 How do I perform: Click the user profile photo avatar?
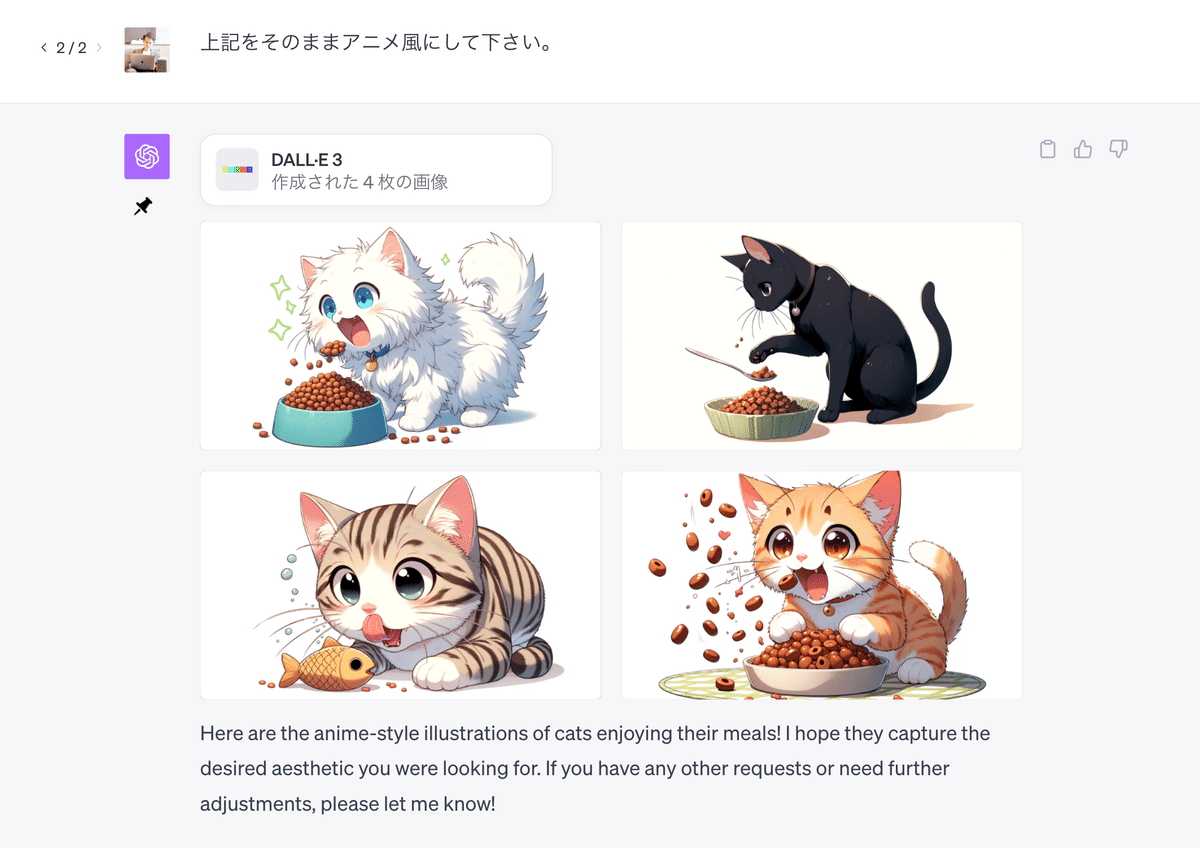pyautogui.click(x=147, y=50)
